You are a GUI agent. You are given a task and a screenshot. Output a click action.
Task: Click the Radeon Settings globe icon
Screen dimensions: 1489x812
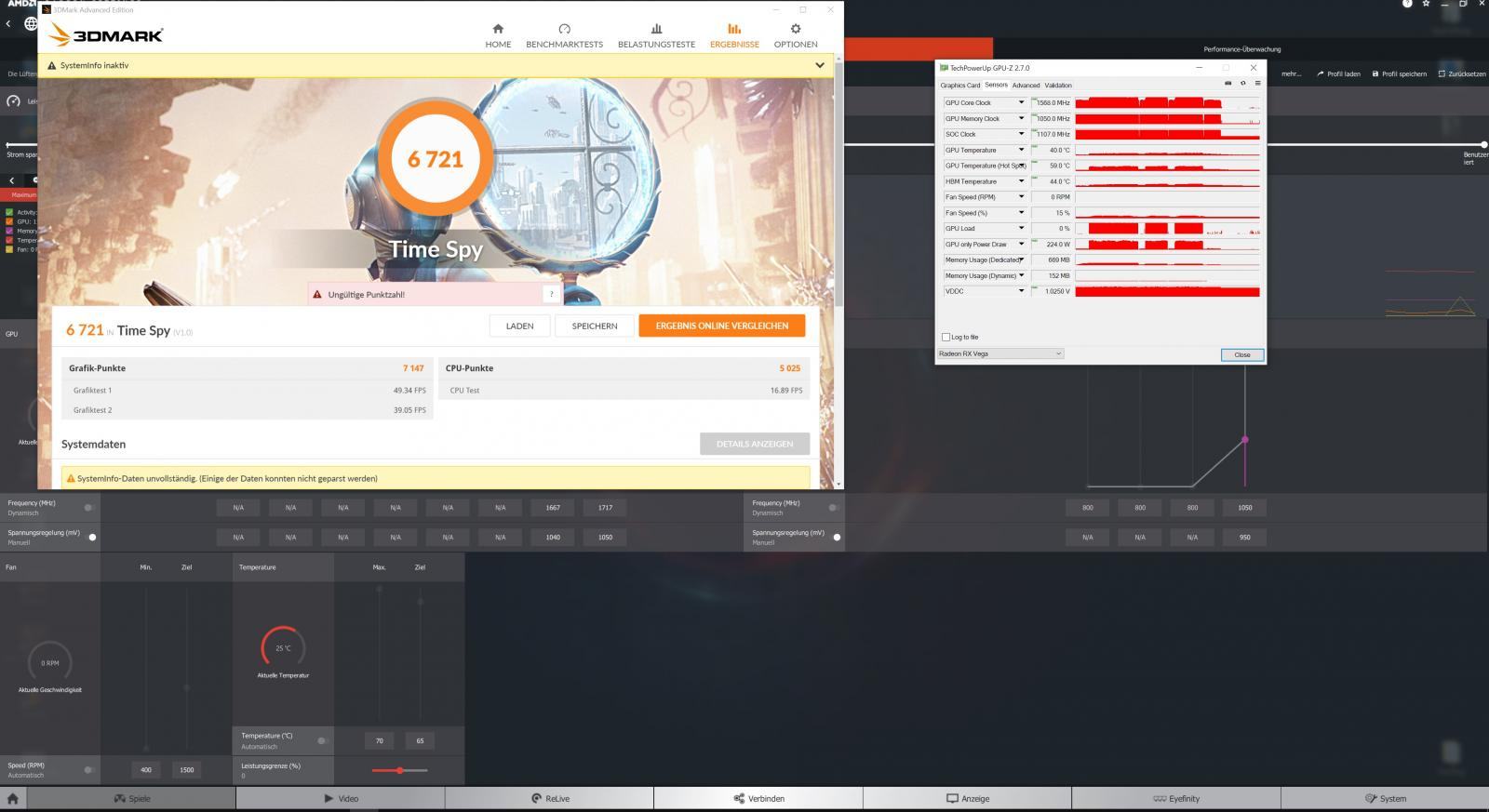pyautogui.click(x=31, y=23)
